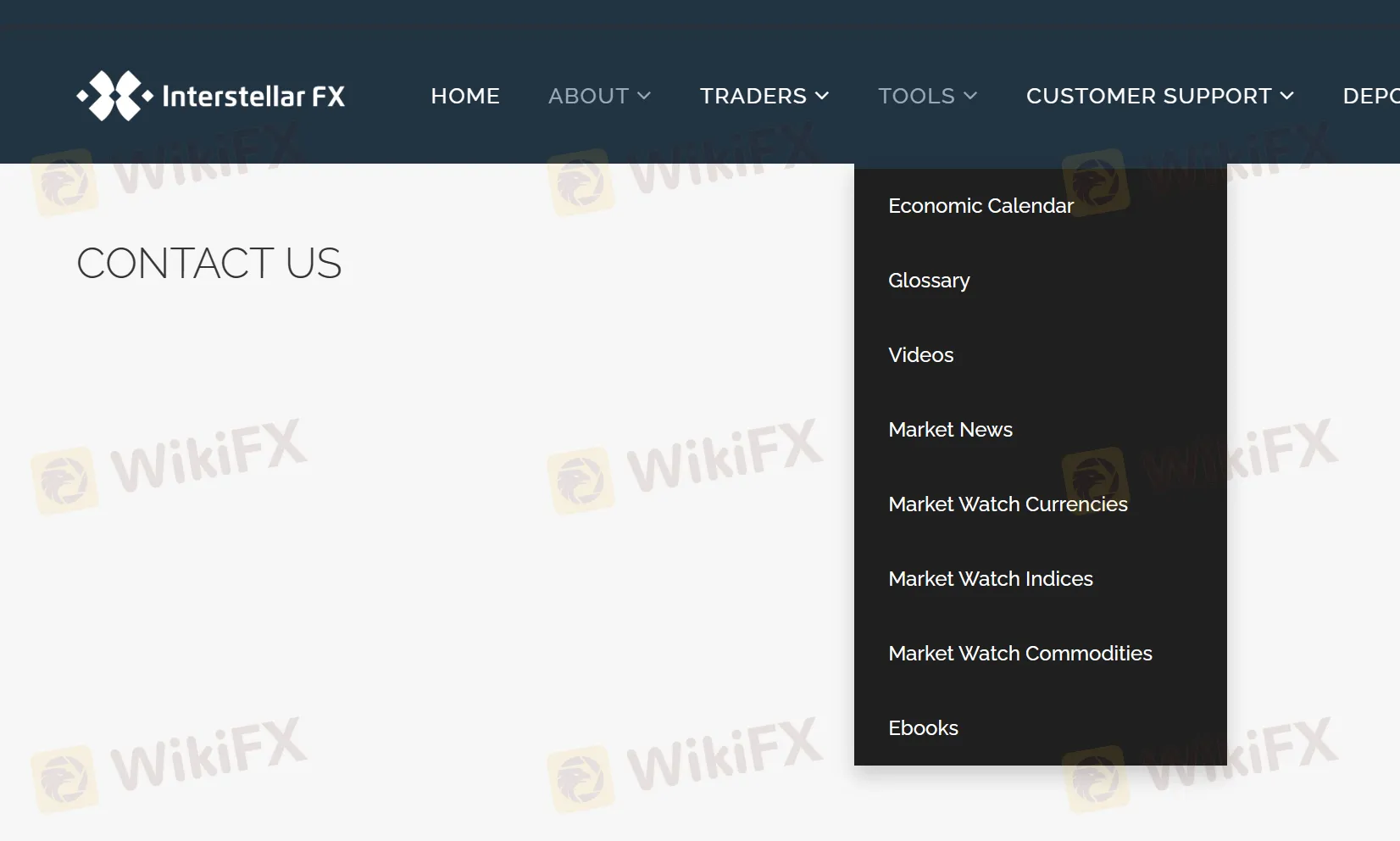
Task: Select Market Watch Currencies
Action: point(1008,504)
